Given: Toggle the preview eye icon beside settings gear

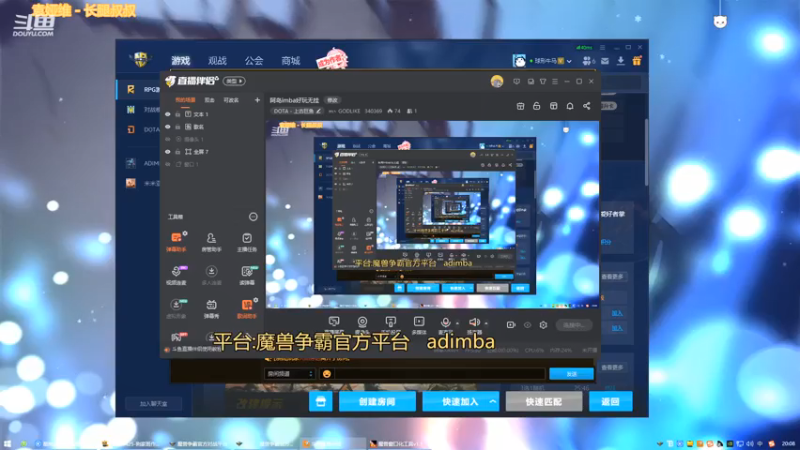Looking at the screenshot, I should 528,325.
